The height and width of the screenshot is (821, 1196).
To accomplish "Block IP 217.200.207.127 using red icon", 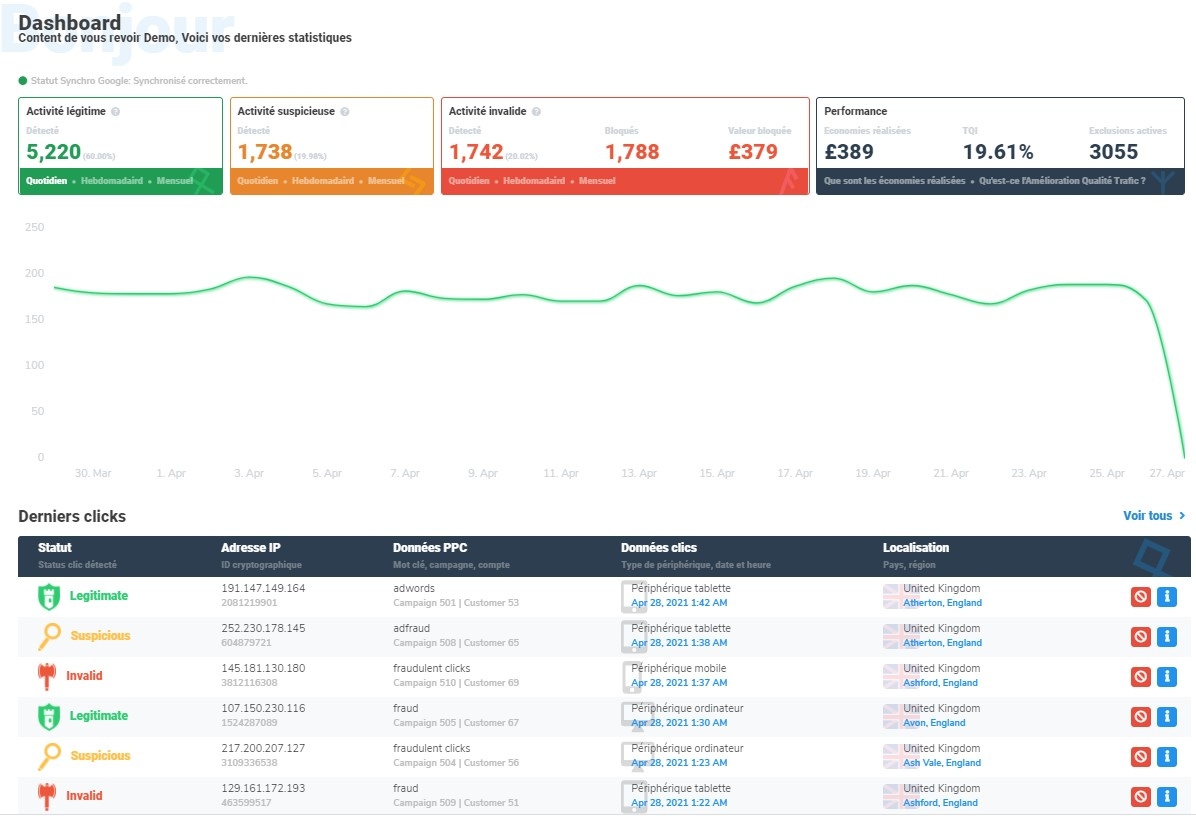I will pos(1140,757).
